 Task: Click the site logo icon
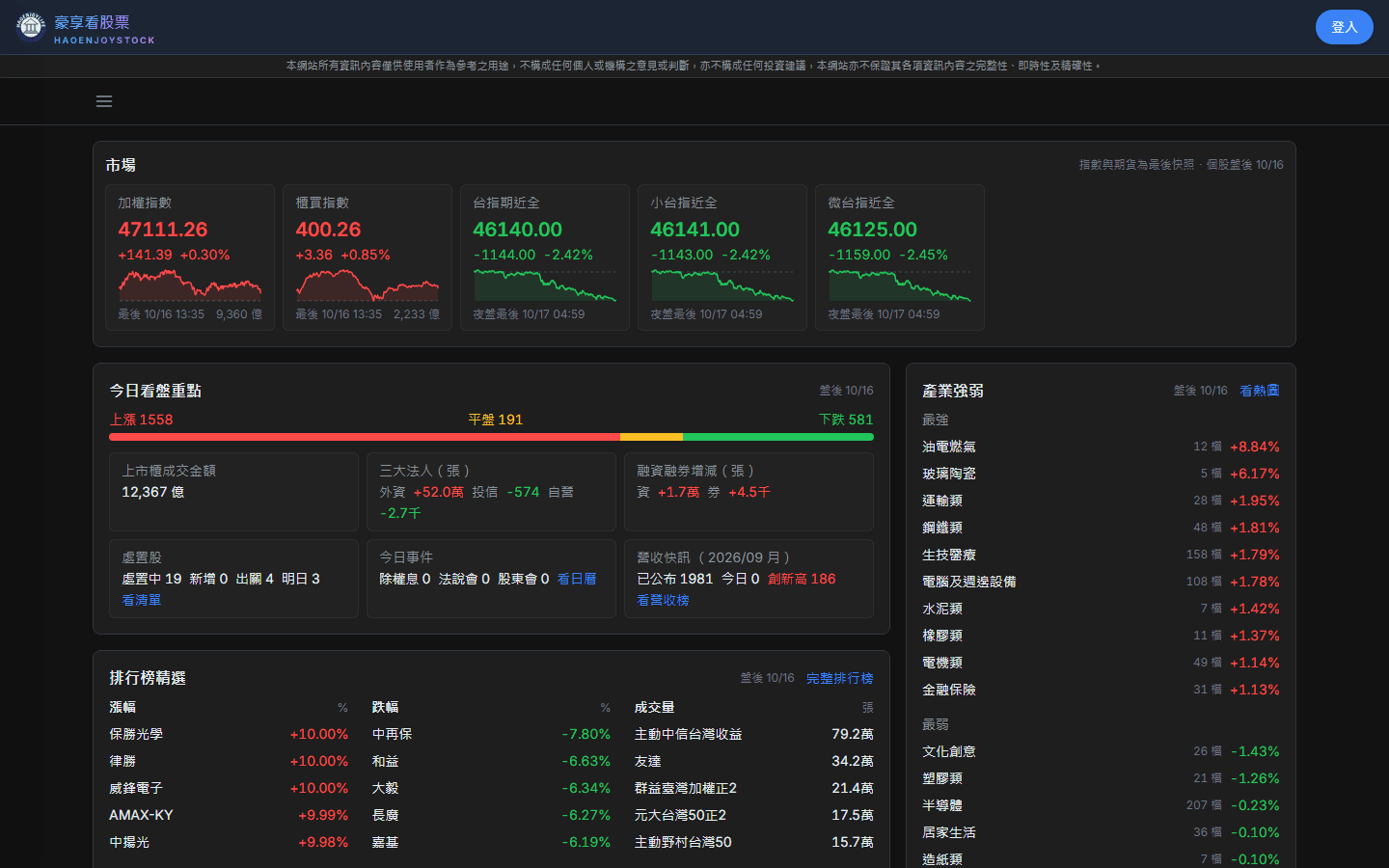[x=31, y=27]
